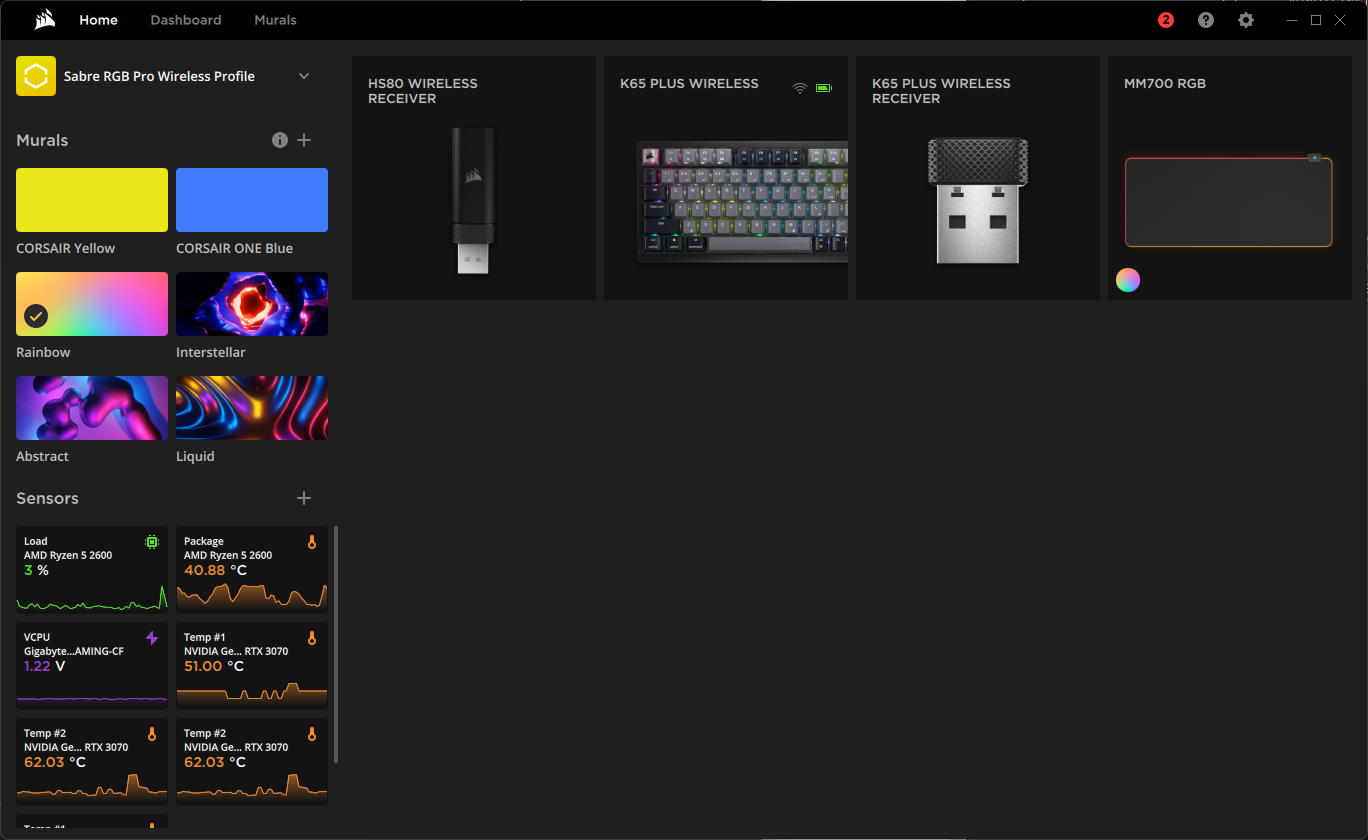Click the Rainbow mural label text
This screenshot has width=1368, height=840.
pyautogui.click(x=43, y=352)
